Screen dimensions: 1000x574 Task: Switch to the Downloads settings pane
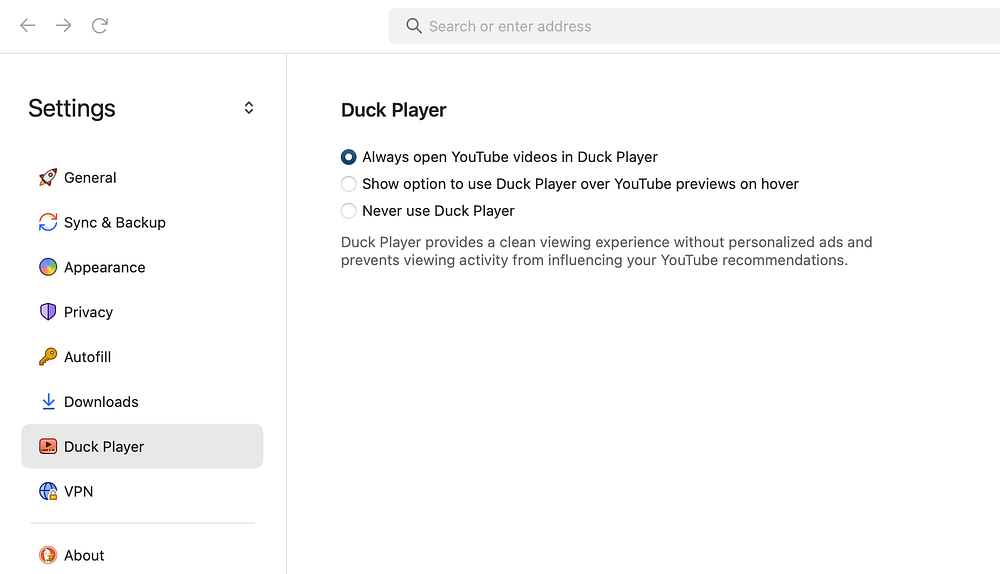point(101,402)
